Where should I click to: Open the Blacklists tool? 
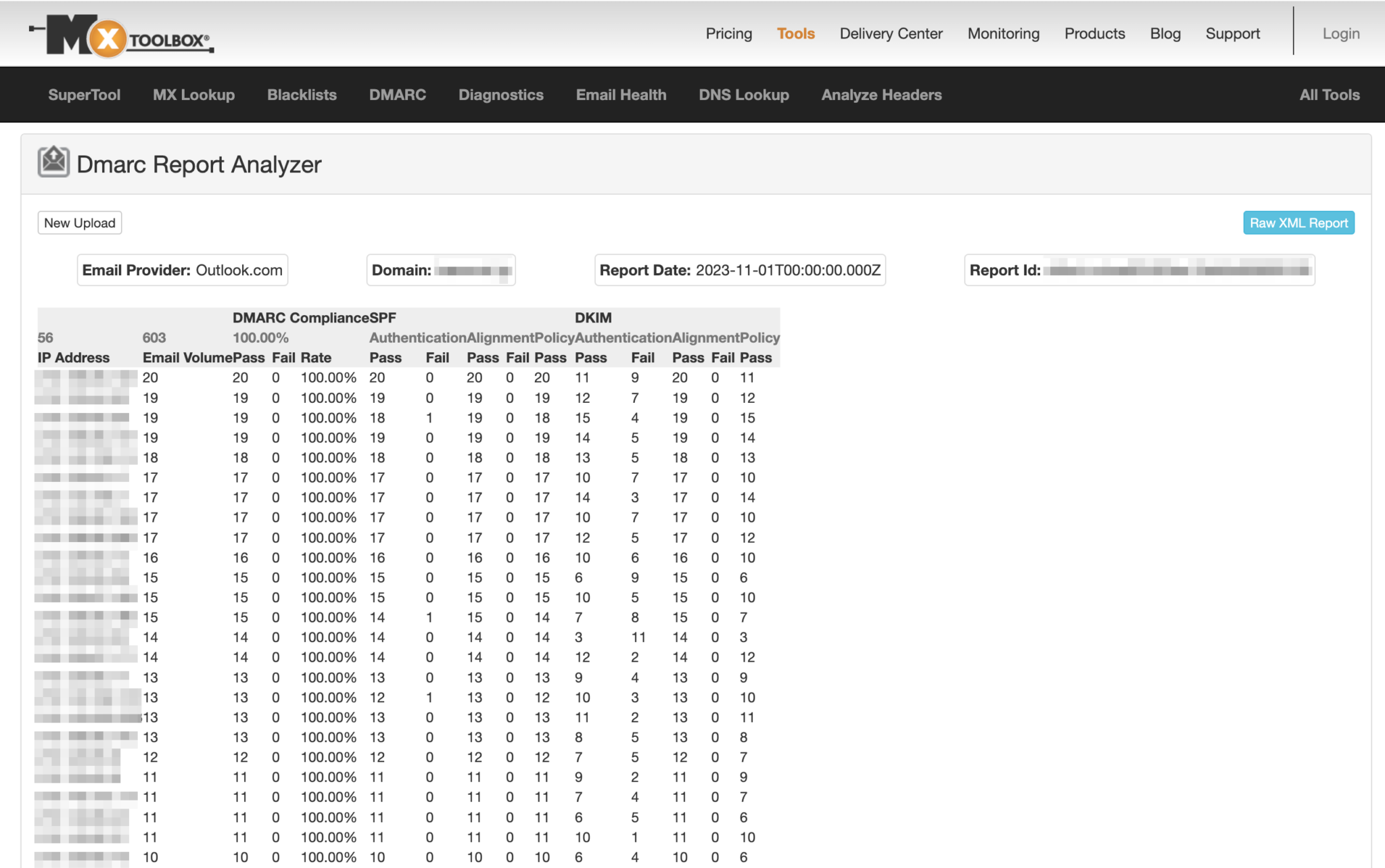(302, 95)
